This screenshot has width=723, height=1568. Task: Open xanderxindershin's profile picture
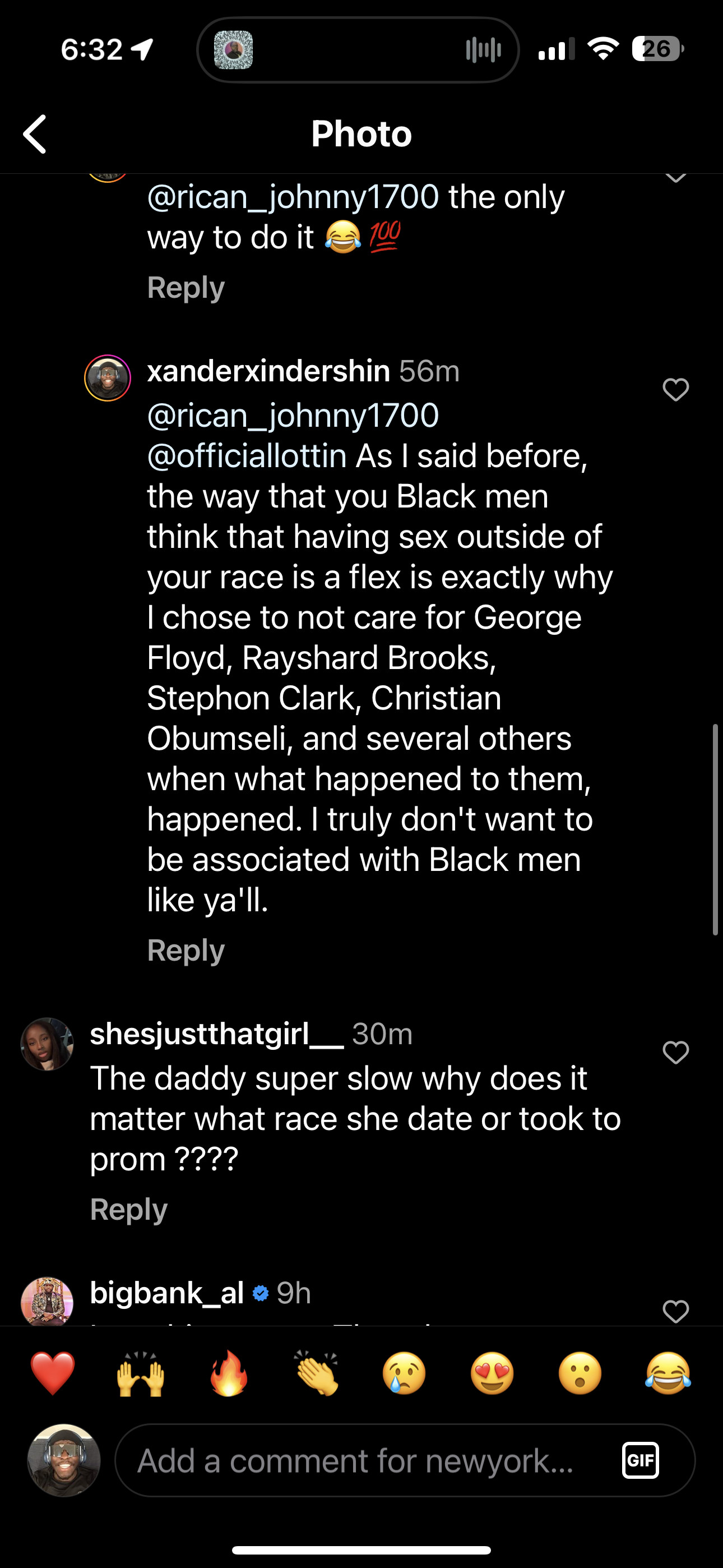click(108, 378)
